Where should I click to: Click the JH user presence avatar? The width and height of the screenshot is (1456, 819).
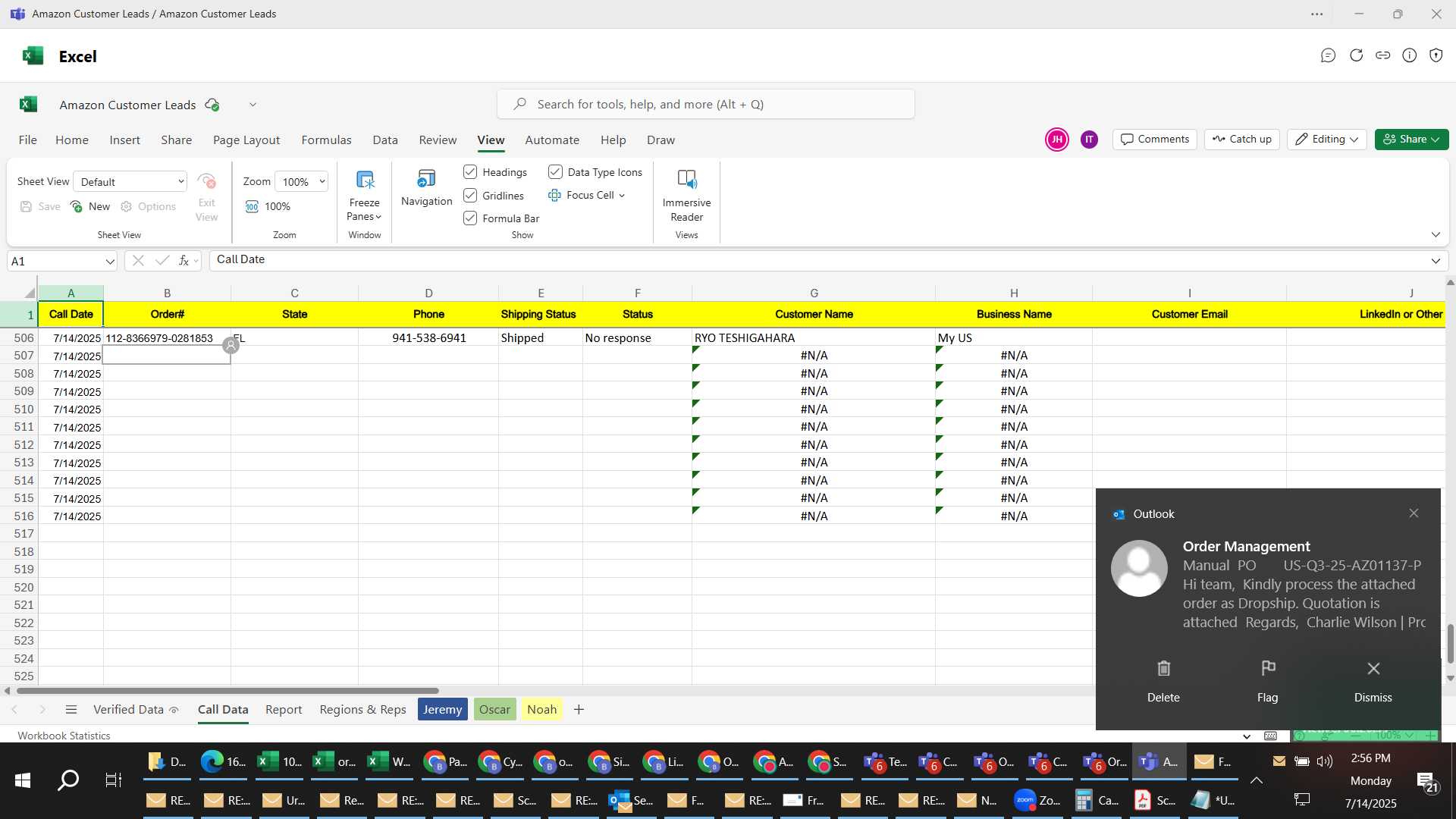coord(1056,140)
